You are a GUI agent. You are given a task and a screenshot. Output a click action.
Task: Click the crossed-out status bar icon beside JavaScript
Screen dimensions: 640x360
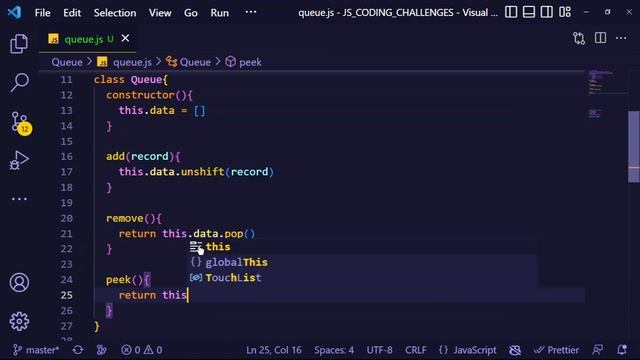coord(515,350)
